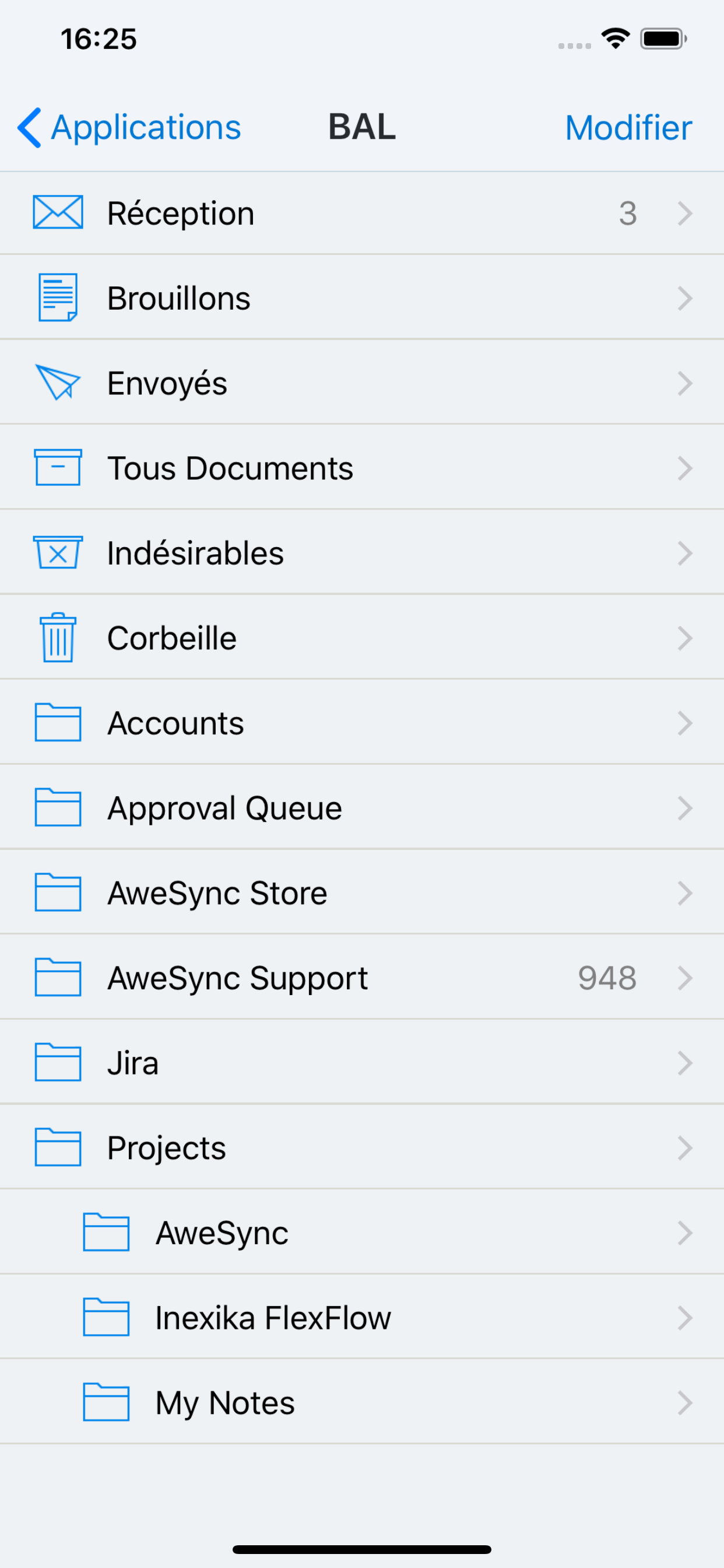This screenshot has height=1568, width=724.
Task: Select the Projects label
Action: tap(167, 1149)
